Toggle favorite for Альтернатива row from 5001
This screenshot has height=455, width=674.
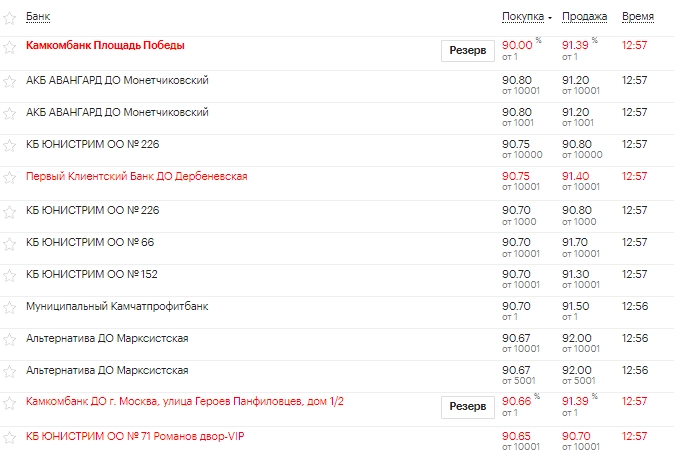click(x=10, y=372)
